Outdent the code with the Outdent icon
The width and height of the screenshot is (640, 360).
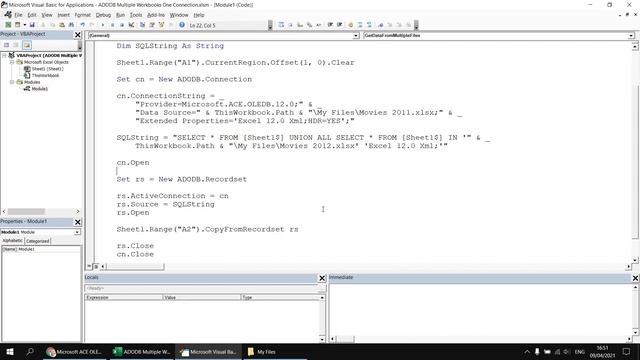[340, 25]
